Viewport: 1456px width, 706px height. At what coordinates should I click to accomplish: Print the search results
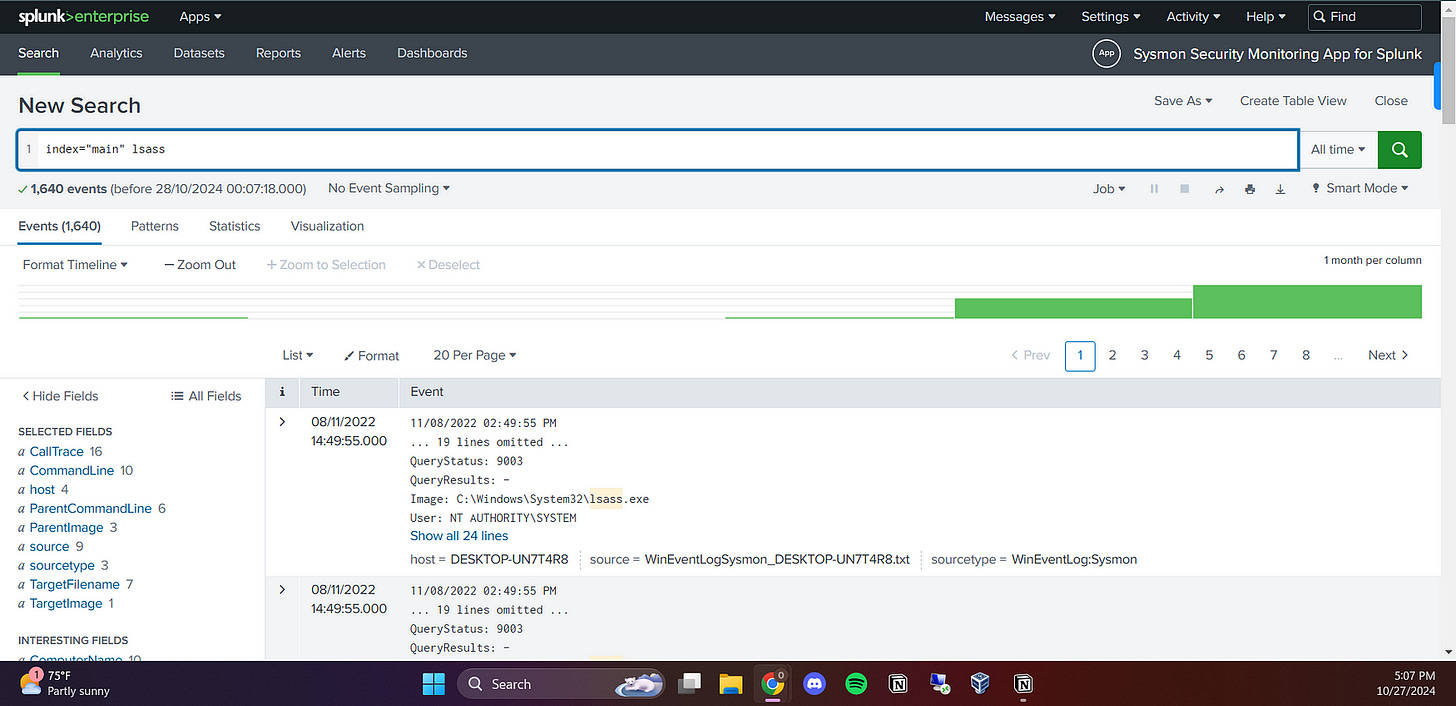[x=1249, y=189]
